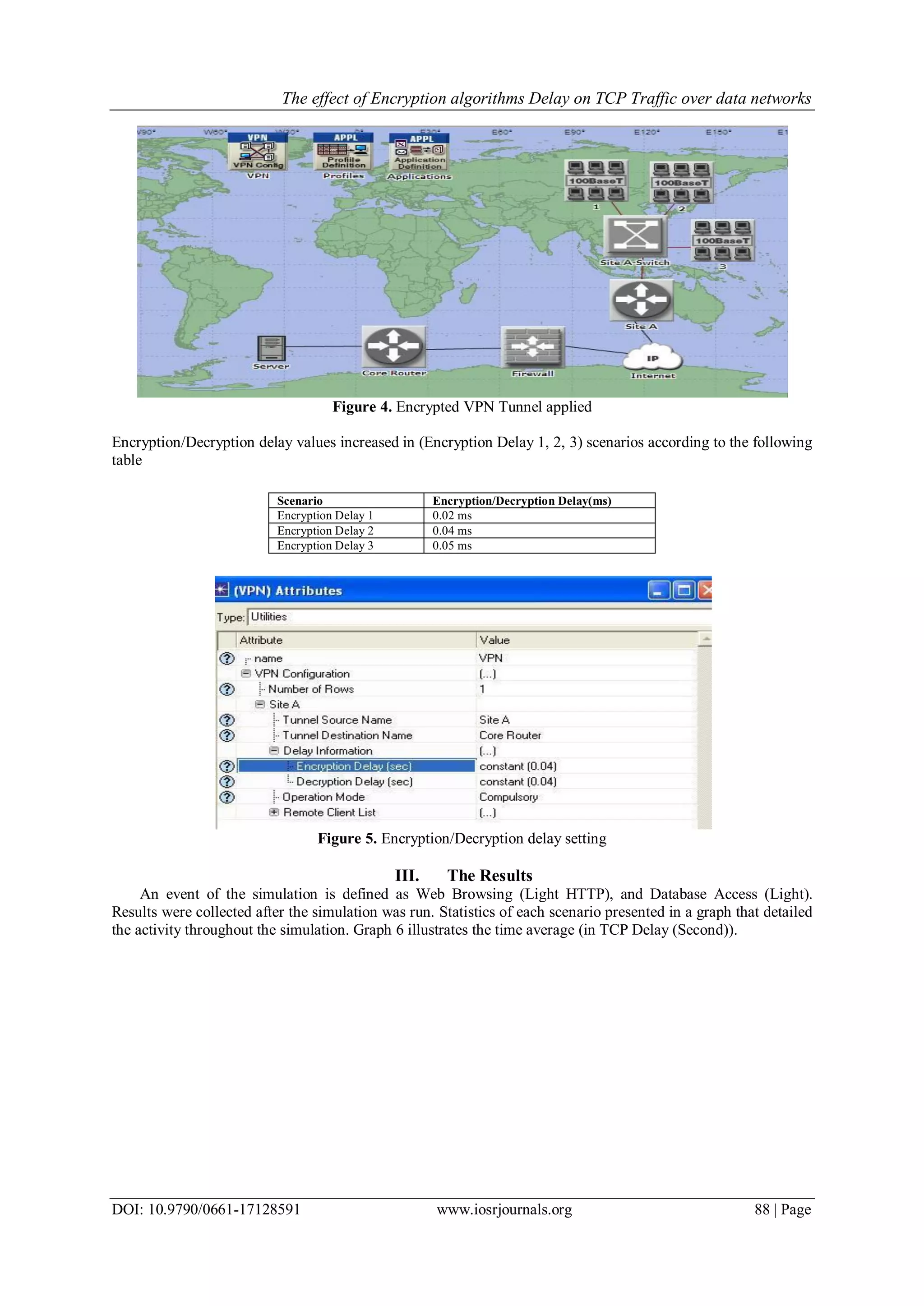Click the help icon beside Tunnel Source Name
The image size is (924, 1306).
tap(227, 720)
